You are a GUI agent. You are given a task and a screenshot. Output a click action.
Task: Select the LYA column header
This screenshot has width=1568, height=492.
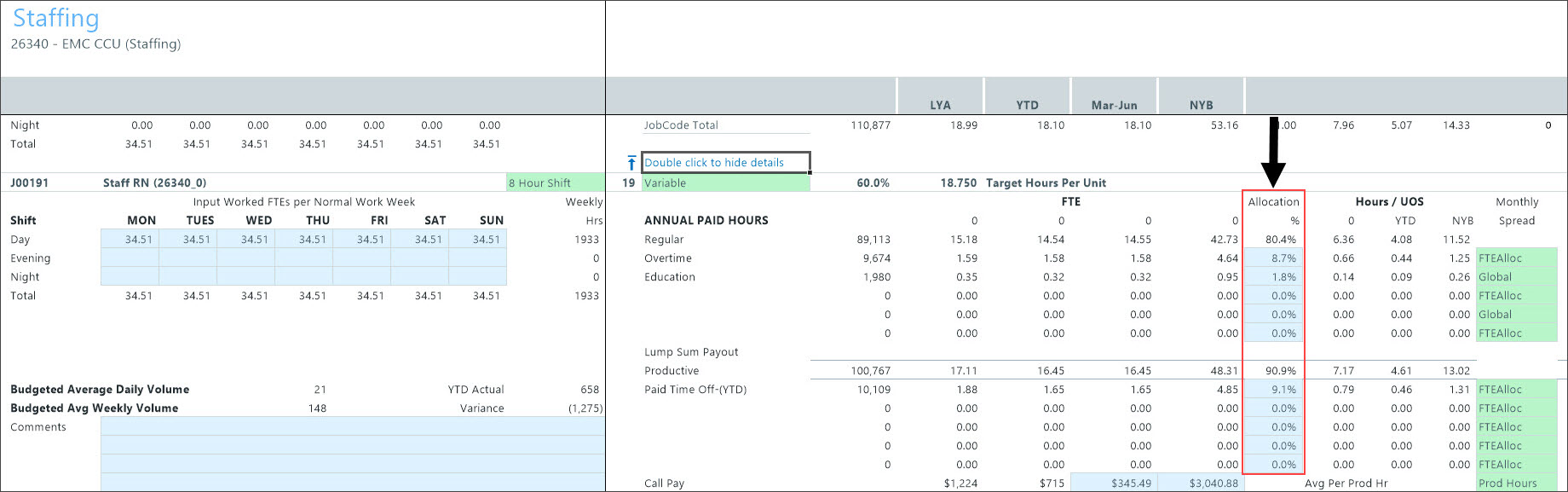pyautogui.click(x=940, y=105)
